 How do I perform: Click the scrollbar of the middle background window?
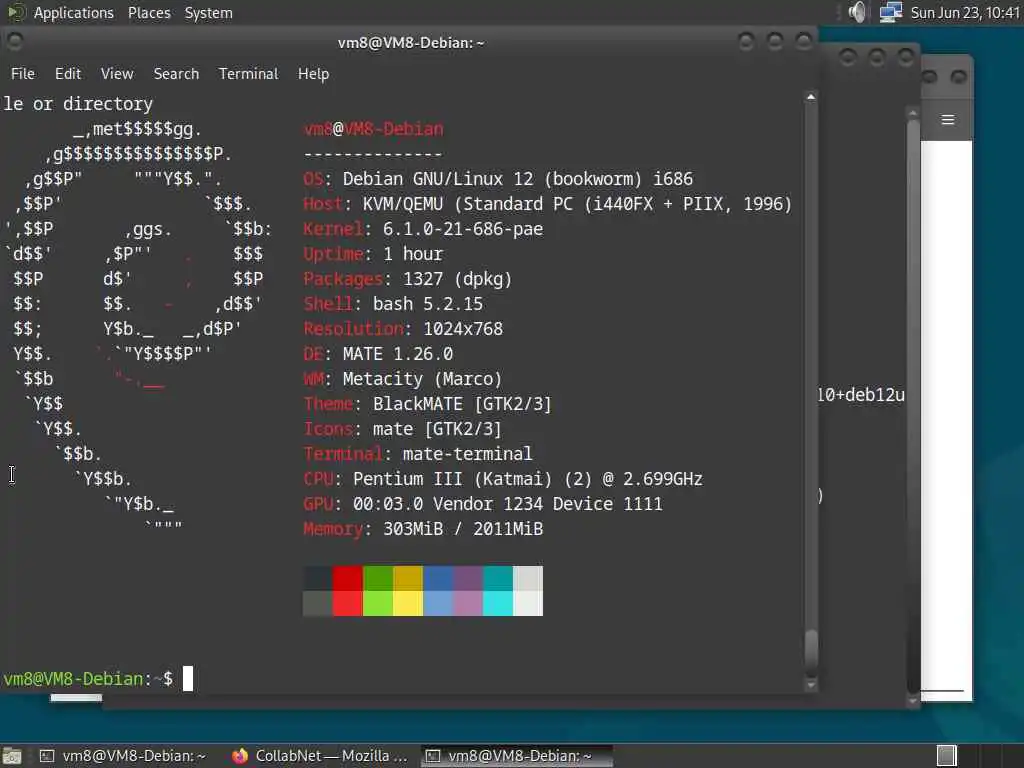(x=912, y=405)
